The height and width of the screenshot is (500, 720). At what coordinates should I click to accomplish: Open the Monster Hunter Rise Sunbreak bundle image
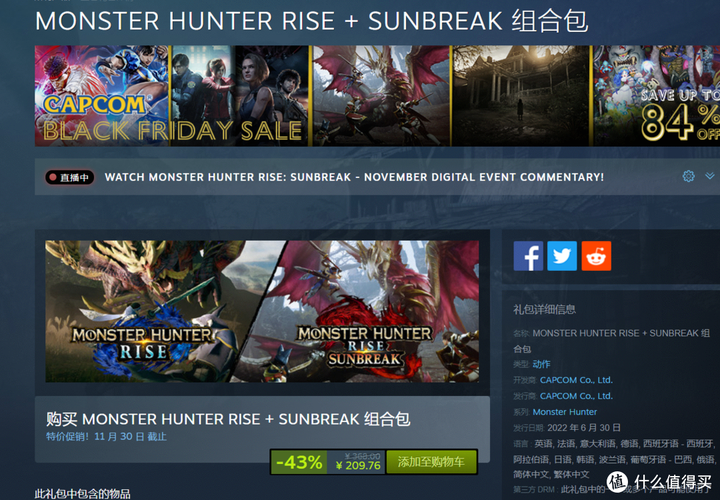tap(262, 311)
